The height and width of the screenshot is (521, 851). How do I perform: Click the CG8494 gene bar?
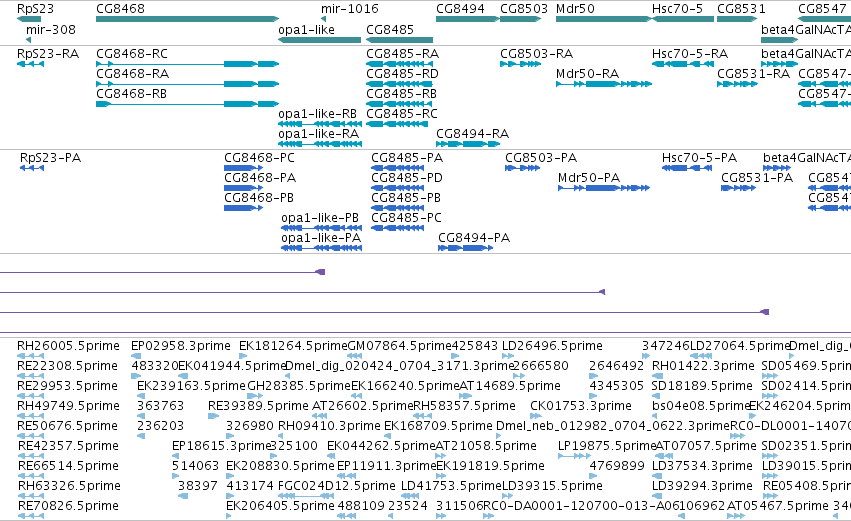click(x=468, y=19)
